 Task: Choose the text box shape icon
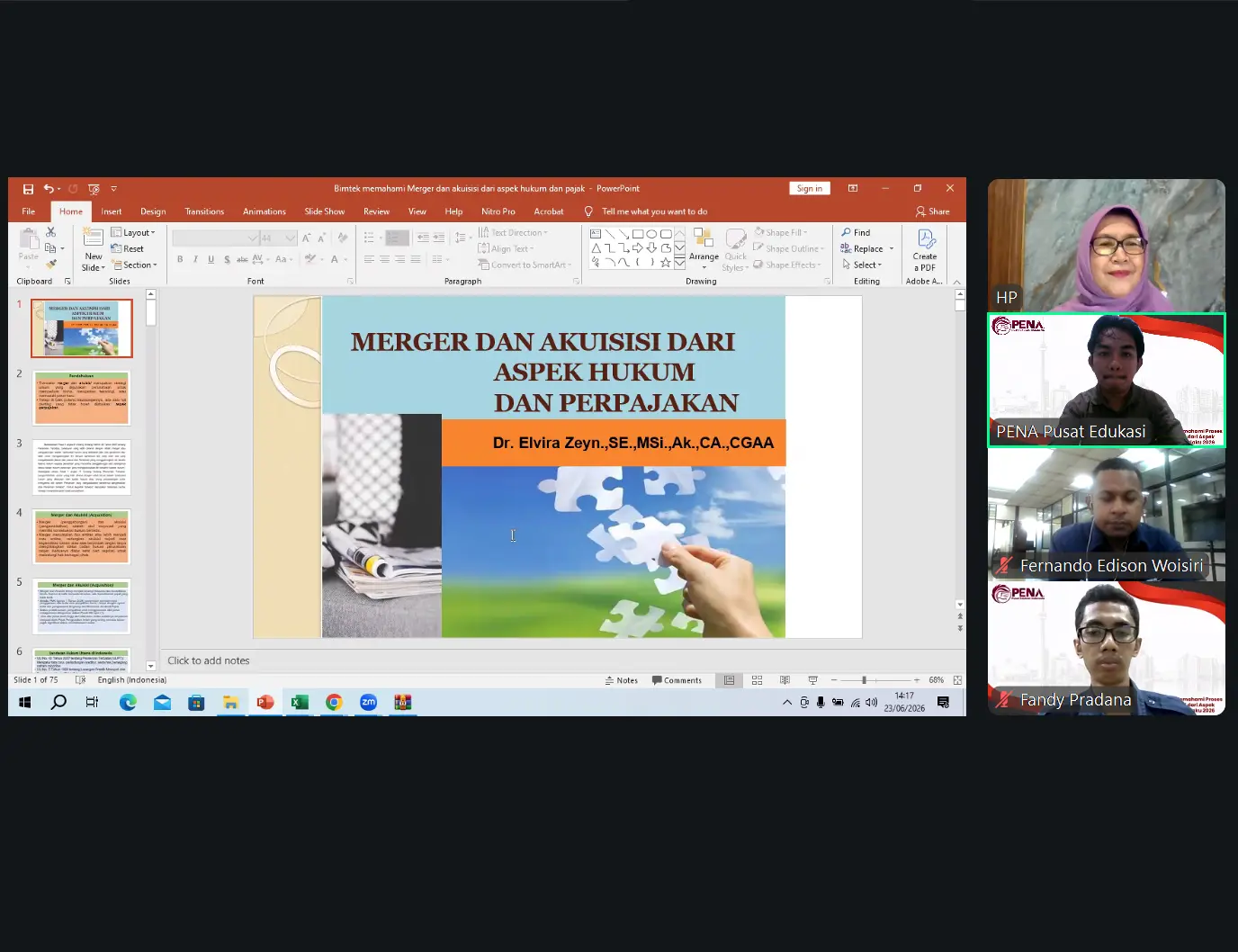click(x=596, y=234)
